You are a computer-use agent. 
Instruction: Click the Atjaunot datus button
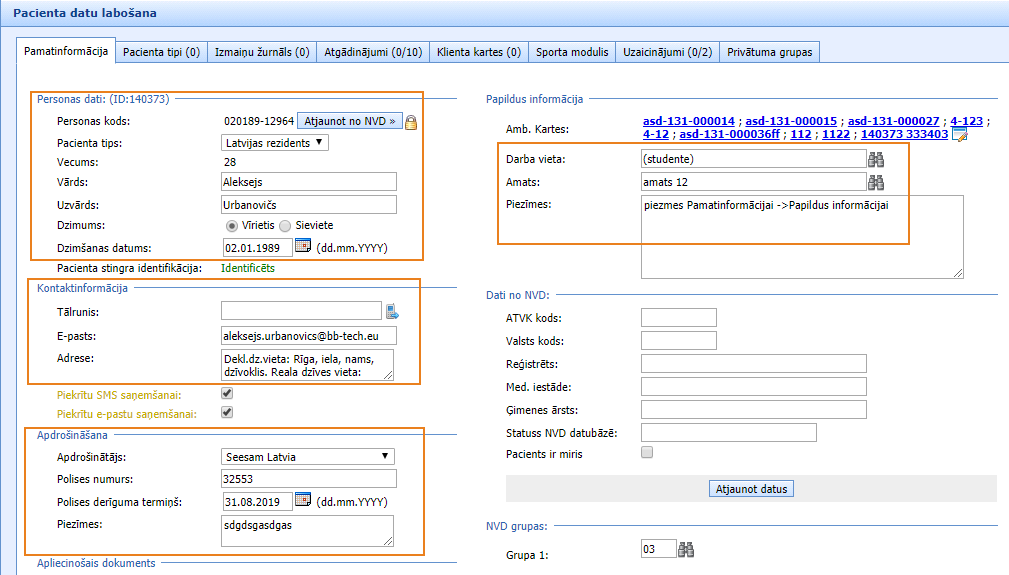tap(751, 489)
